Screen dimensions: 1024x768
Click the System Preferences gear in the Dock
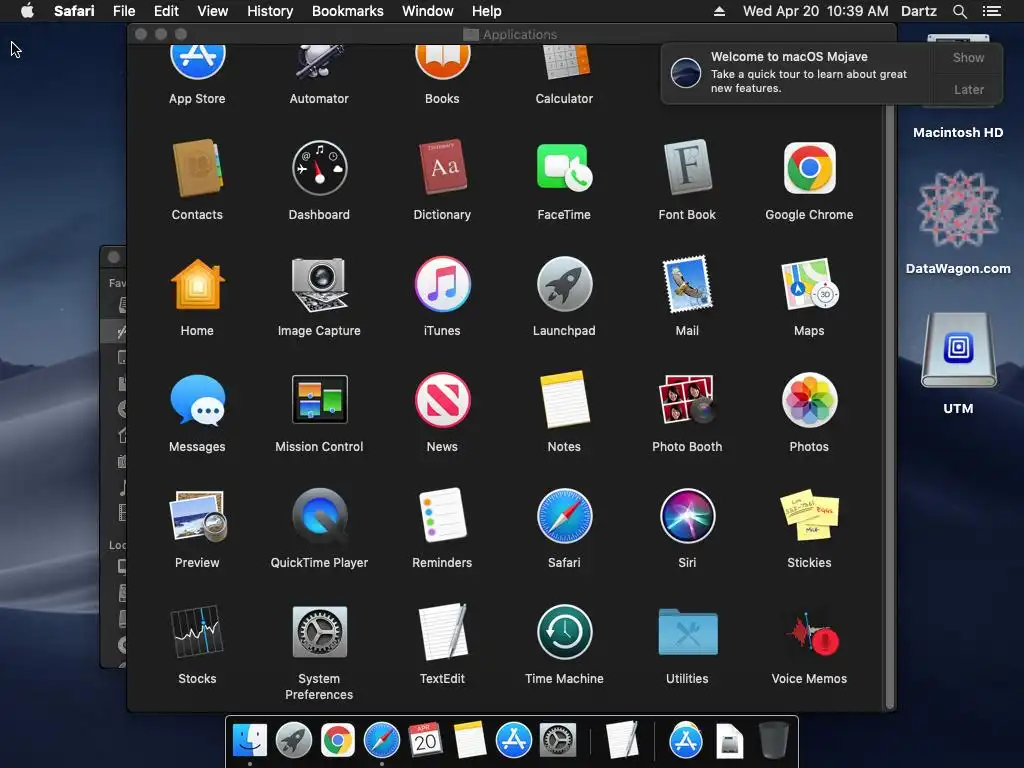tap(558, 740)
